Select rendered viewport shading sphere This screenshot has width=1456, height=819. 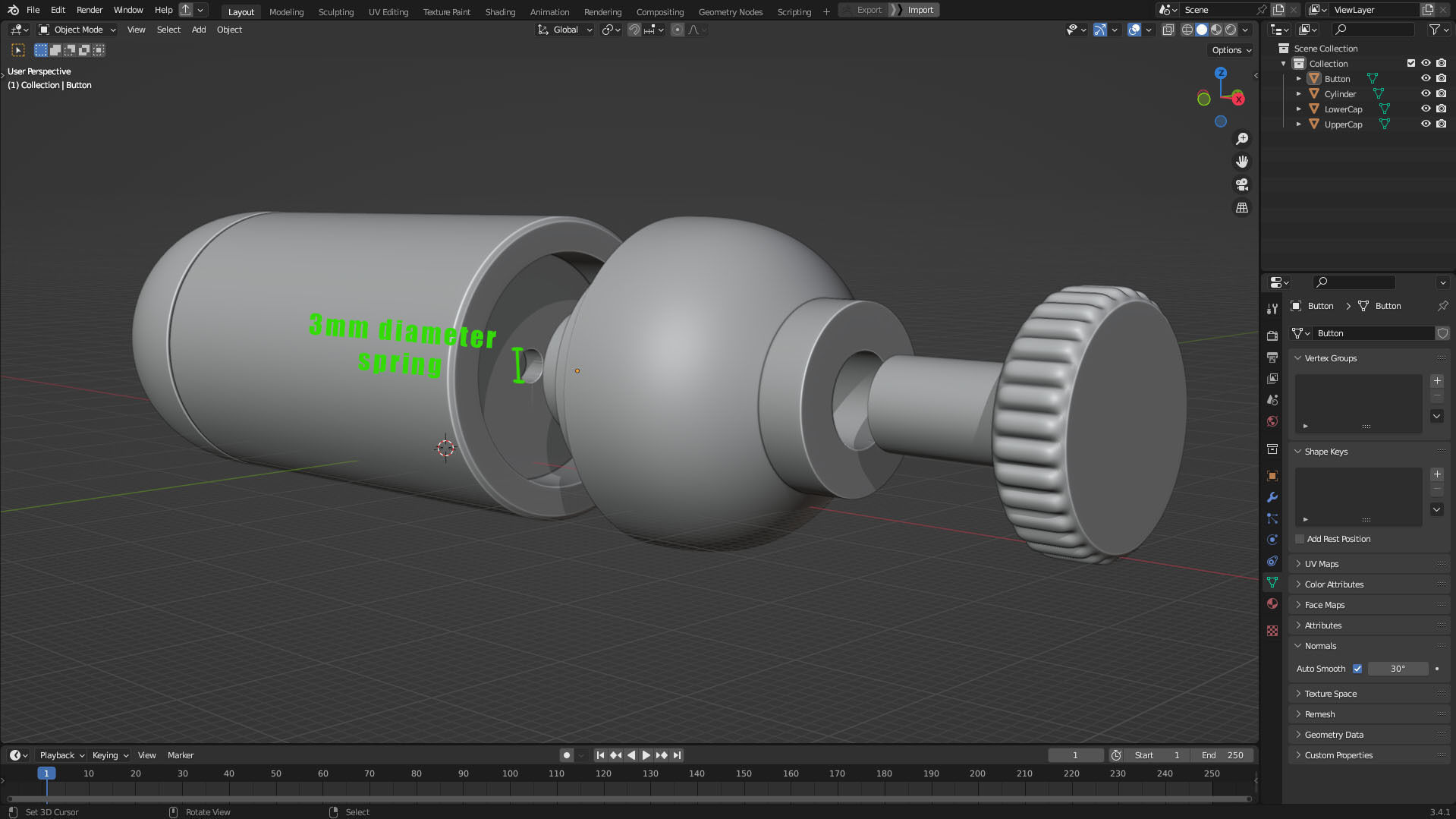[1231, 30]
